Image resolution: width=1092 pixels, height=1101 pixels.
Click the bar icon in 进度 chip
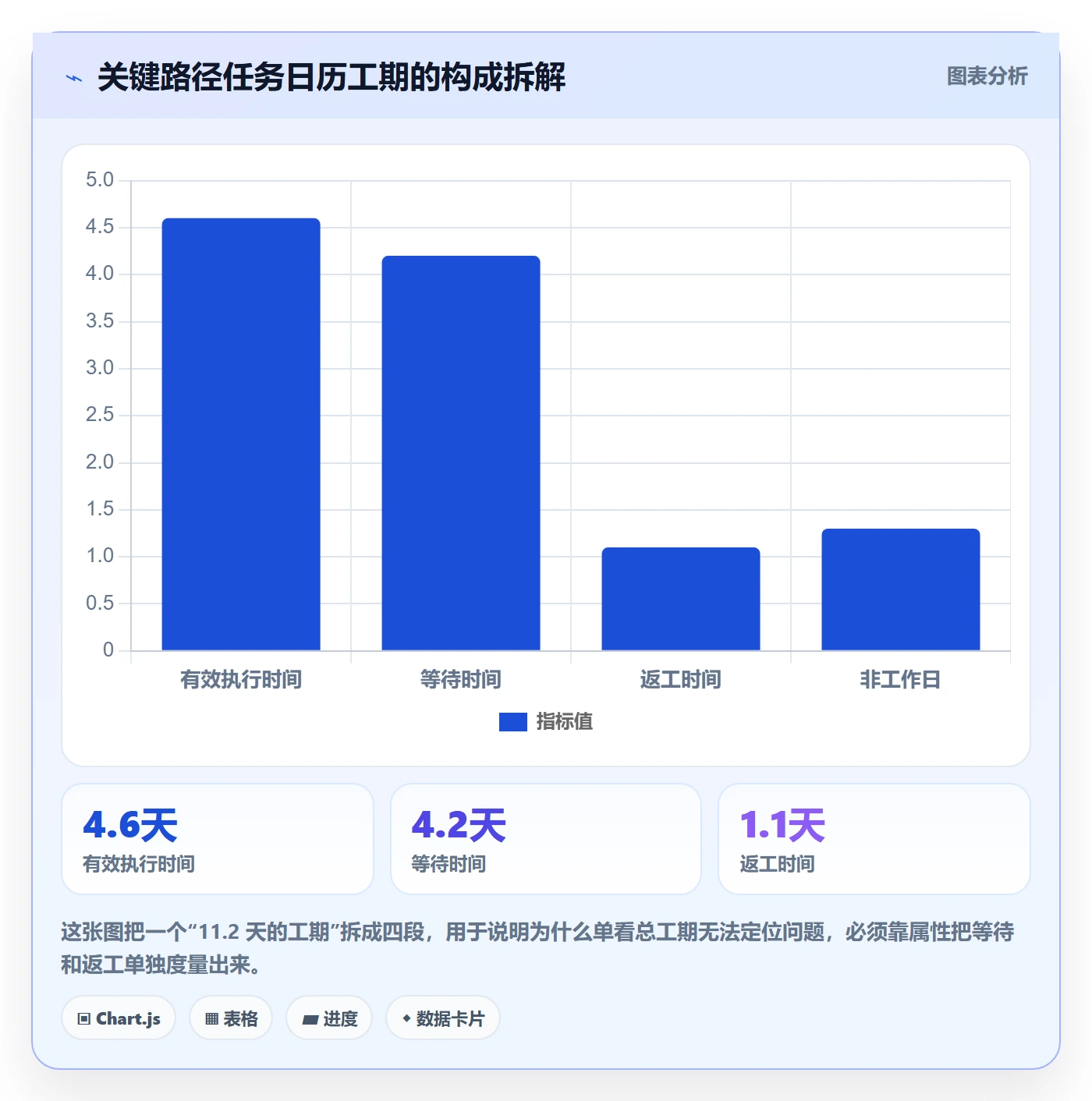310,1020
